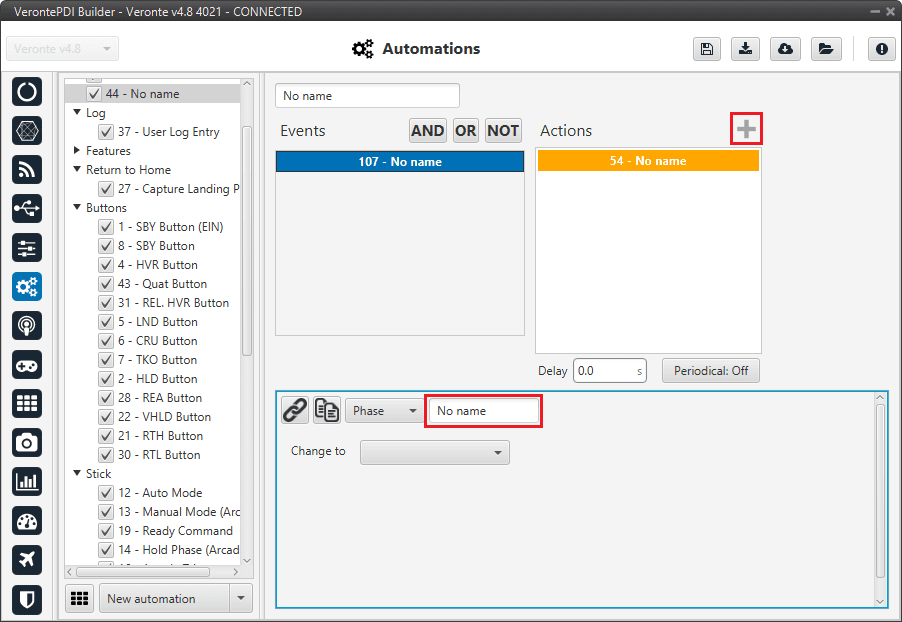Open the airplane Mission sidebar icon
Screen dimensions: 902x622
[26, 559]
